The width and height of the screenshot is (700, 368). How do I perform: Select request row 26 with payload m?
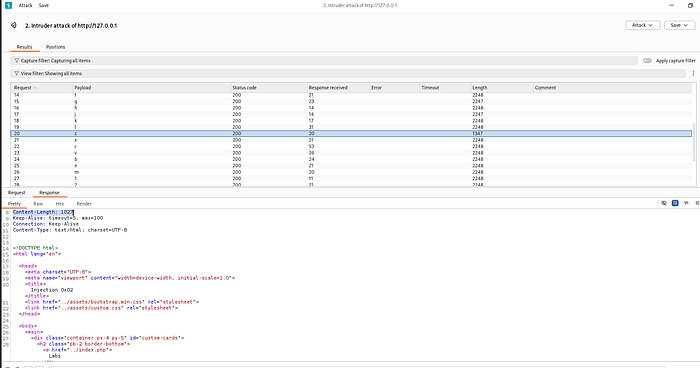[351, 172]
